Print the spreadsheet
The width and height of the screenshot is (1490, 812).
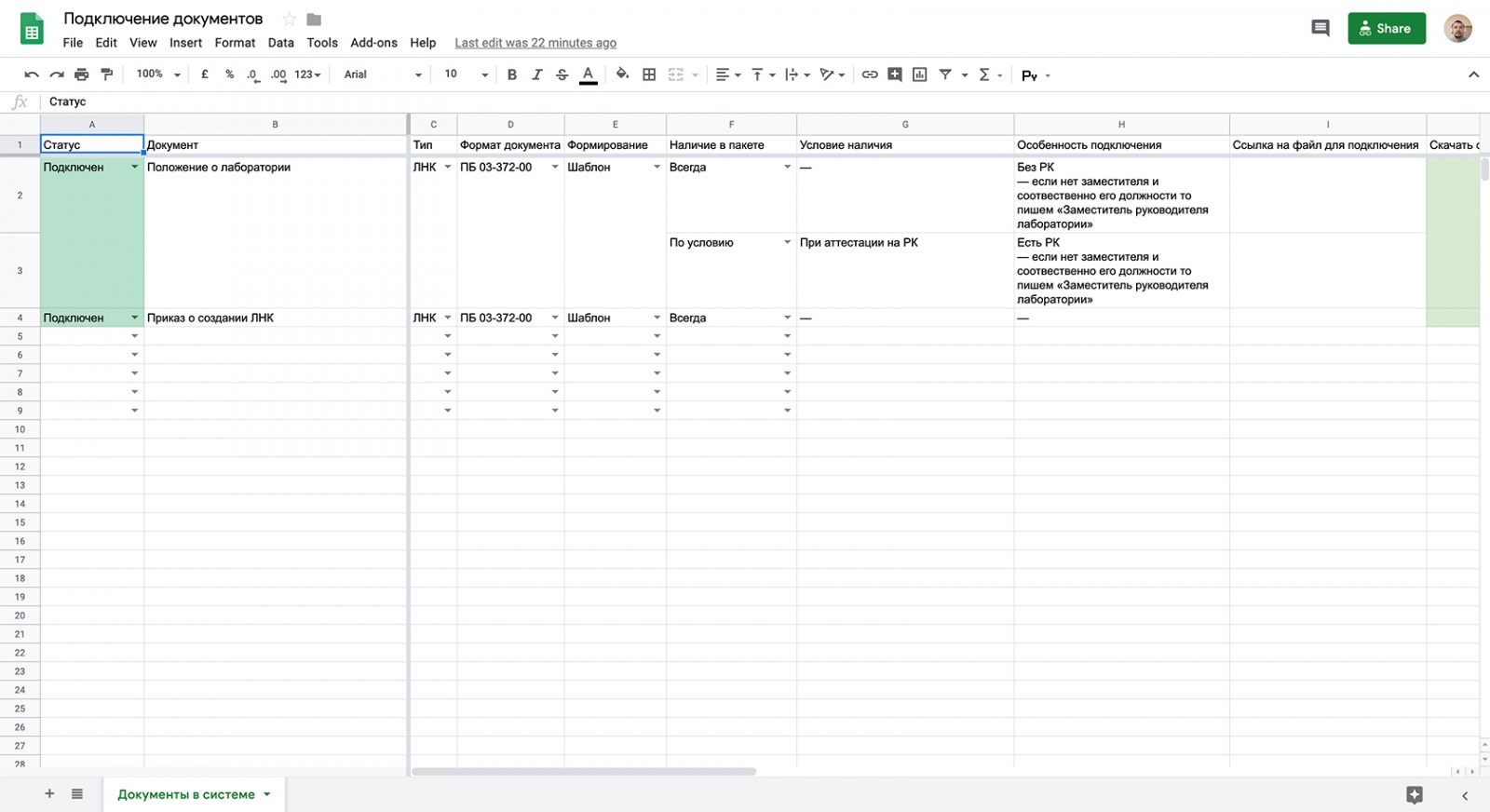(82, 74)
